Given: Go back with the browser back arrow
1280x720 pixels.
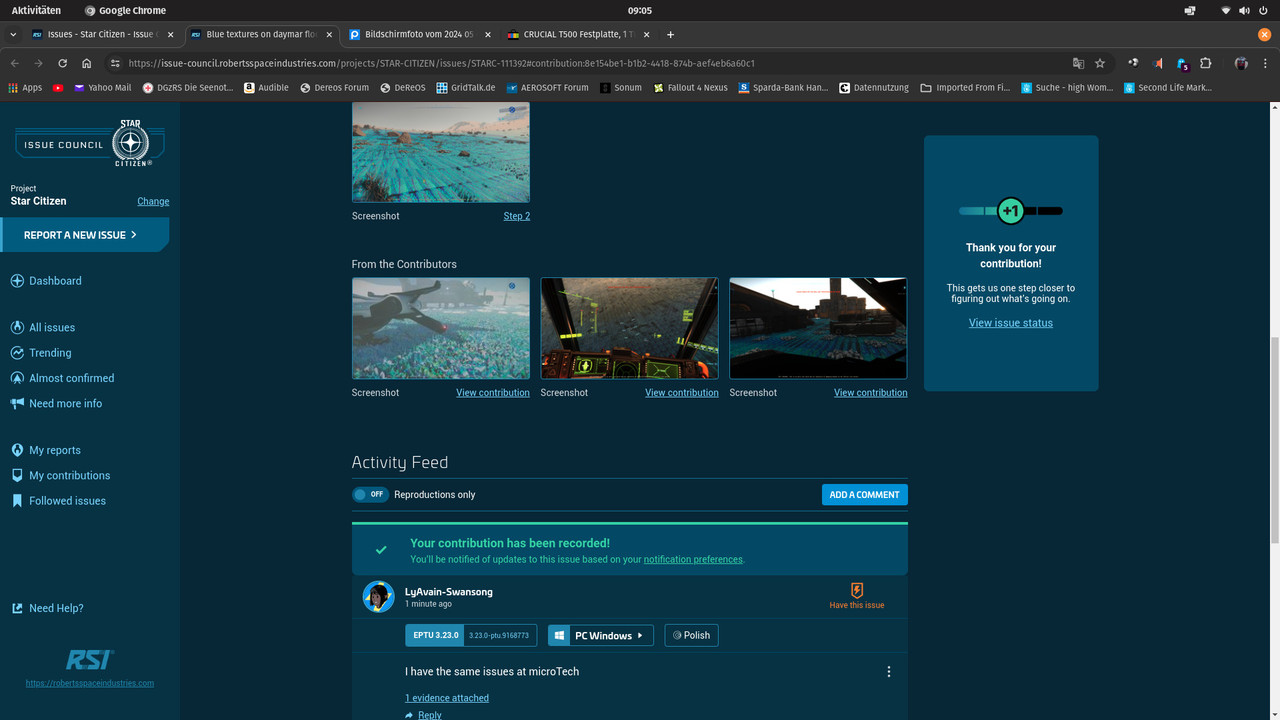Looking at the screenshot, I should 14,63.
